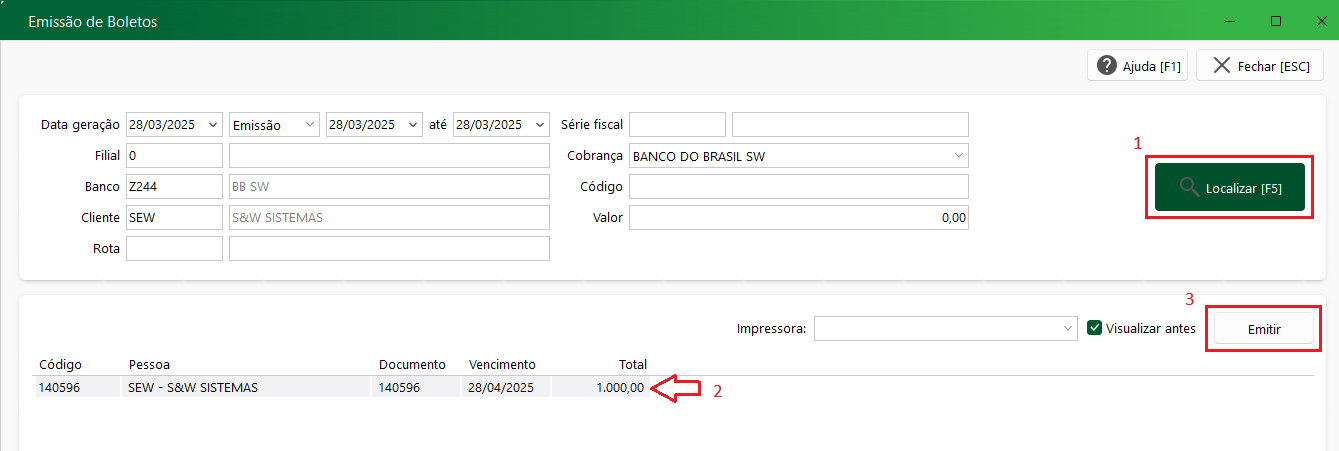Screen dimensions: 1339x451
Task: Click the Localizar [F5] search button
Action: [x=1229, y=188]
